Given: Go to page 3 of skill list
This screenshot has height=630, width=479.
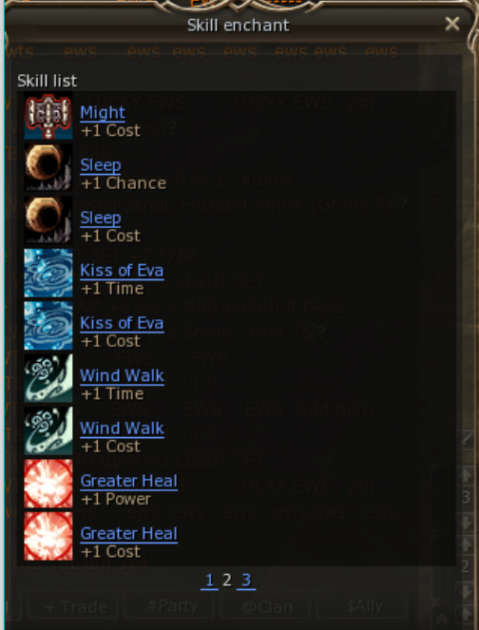Looking at the screenshot, I should [246, 580].
